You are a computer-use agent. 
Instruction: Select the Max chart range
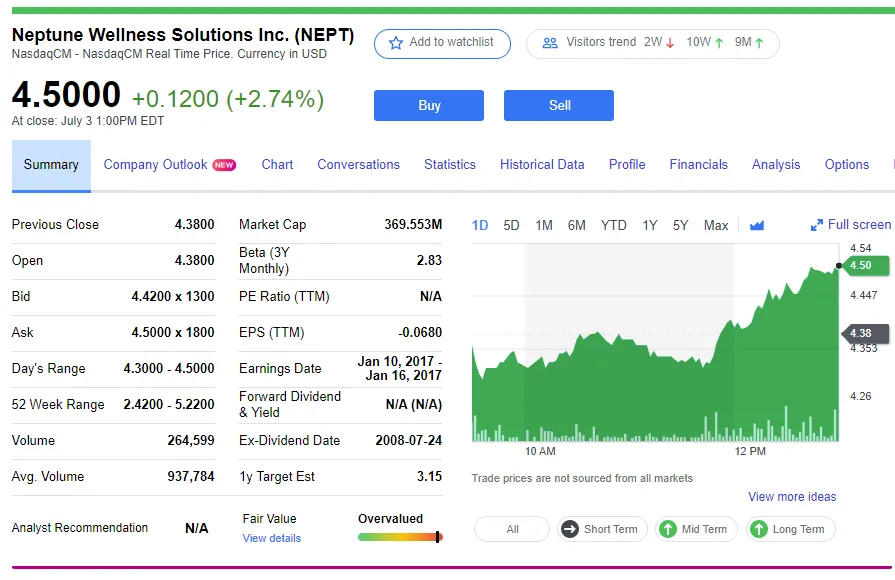716,225
